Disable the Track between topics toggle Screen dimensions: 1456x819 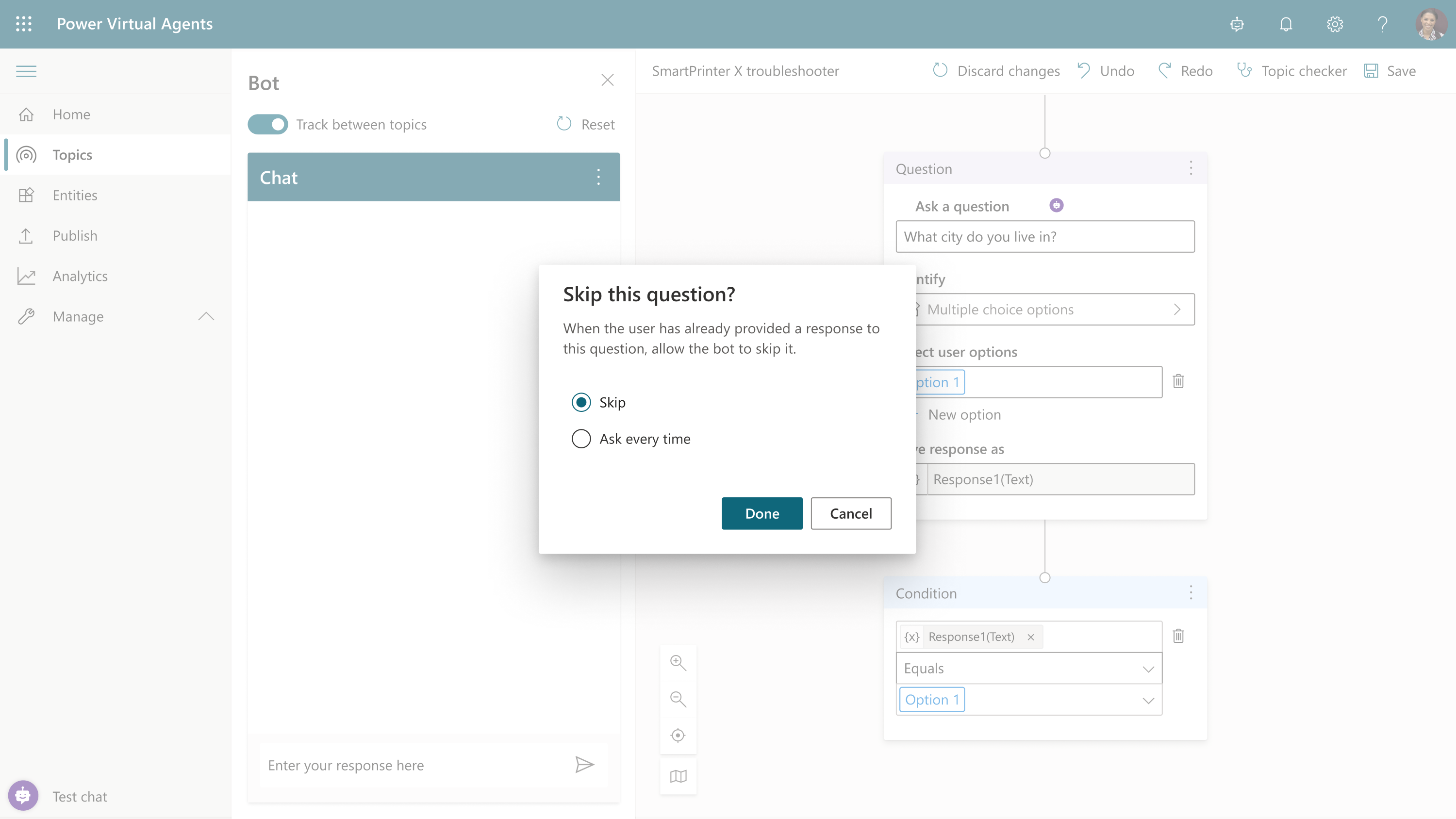(x=268, y=124)
